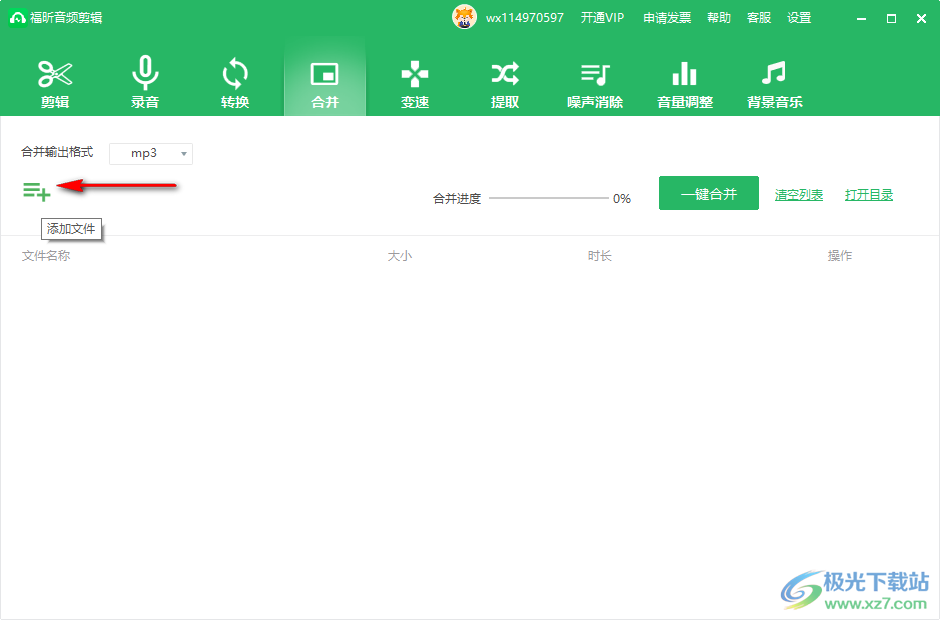Open the 转换 convert tool

(x=235, y=83)
